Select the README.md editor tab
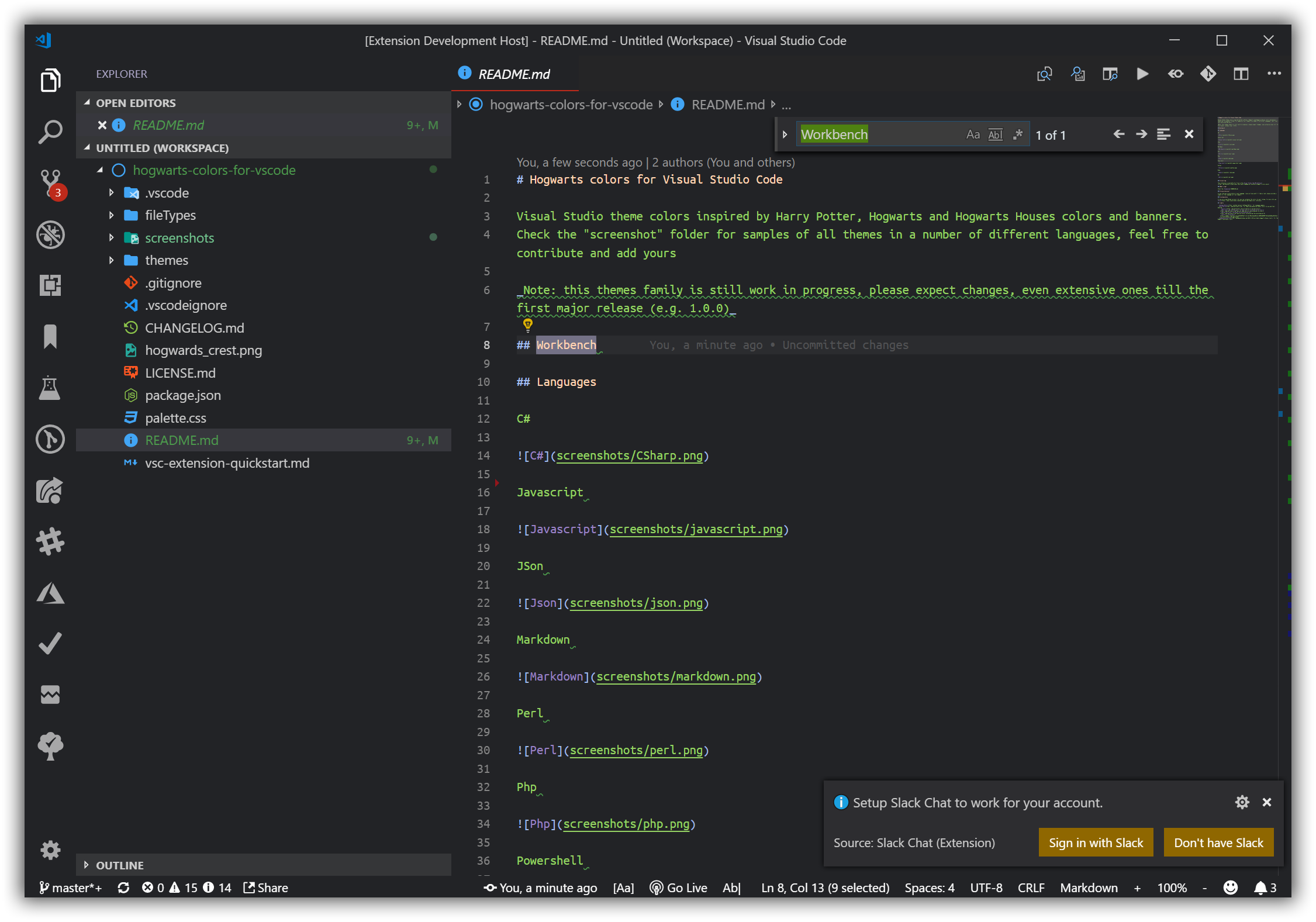 tap(513, 74)
